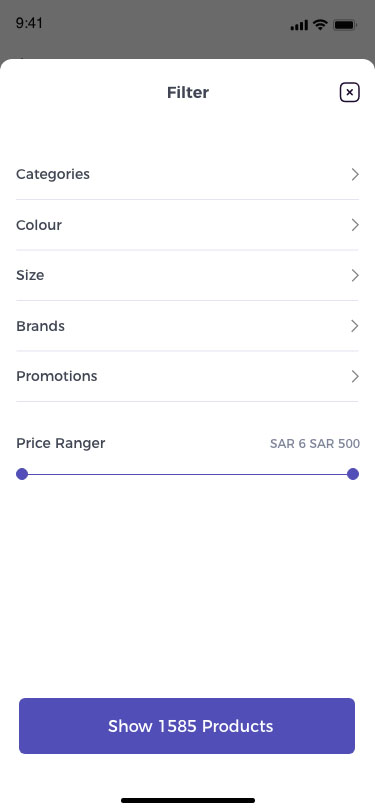The width and height of the screenshot is (375, 812).
Task: Click the middle of the price range track
Action: pos(188,474)
